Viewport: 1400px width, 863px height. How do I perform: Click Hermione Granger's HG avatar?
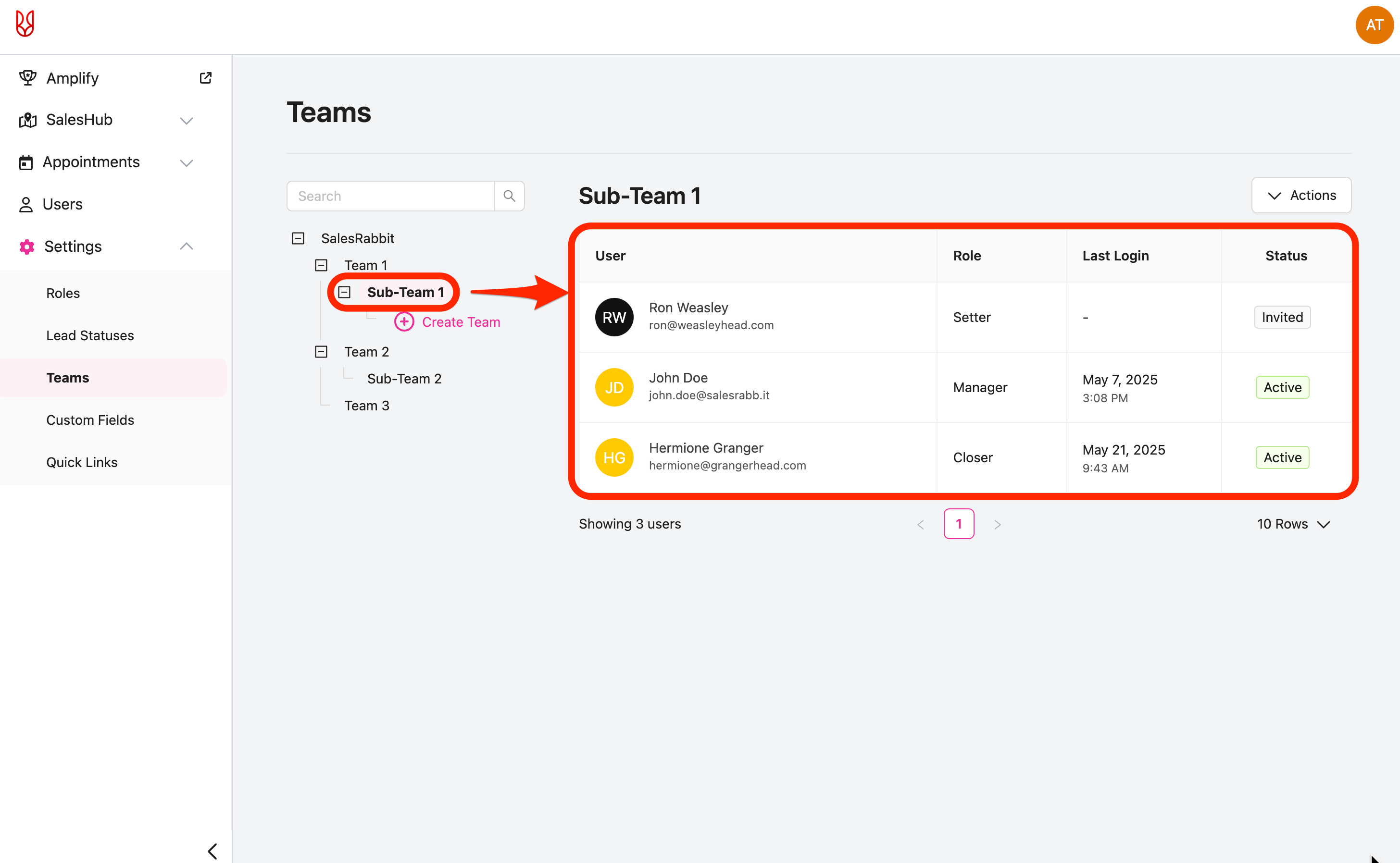click(x=614, y=458)
